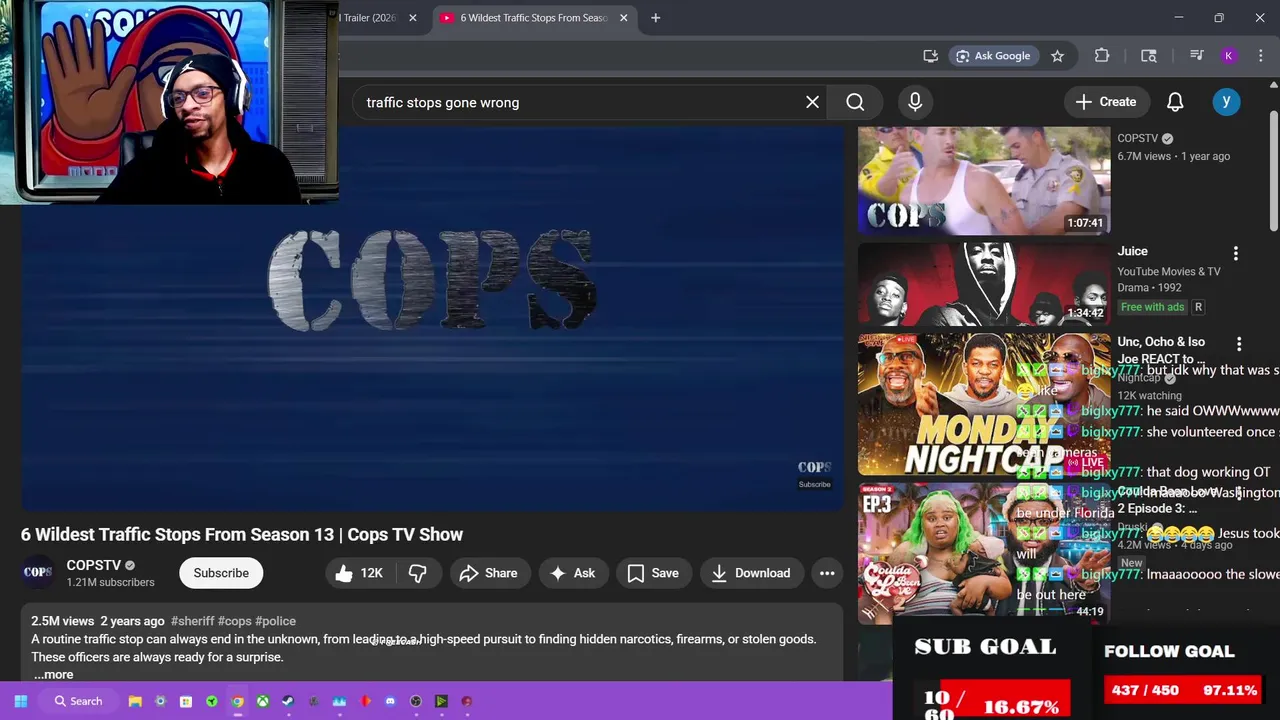The width and height of the screenshot is (1280, 720).
Task: Open the #police hashtag link
Action: coord(275,621)
